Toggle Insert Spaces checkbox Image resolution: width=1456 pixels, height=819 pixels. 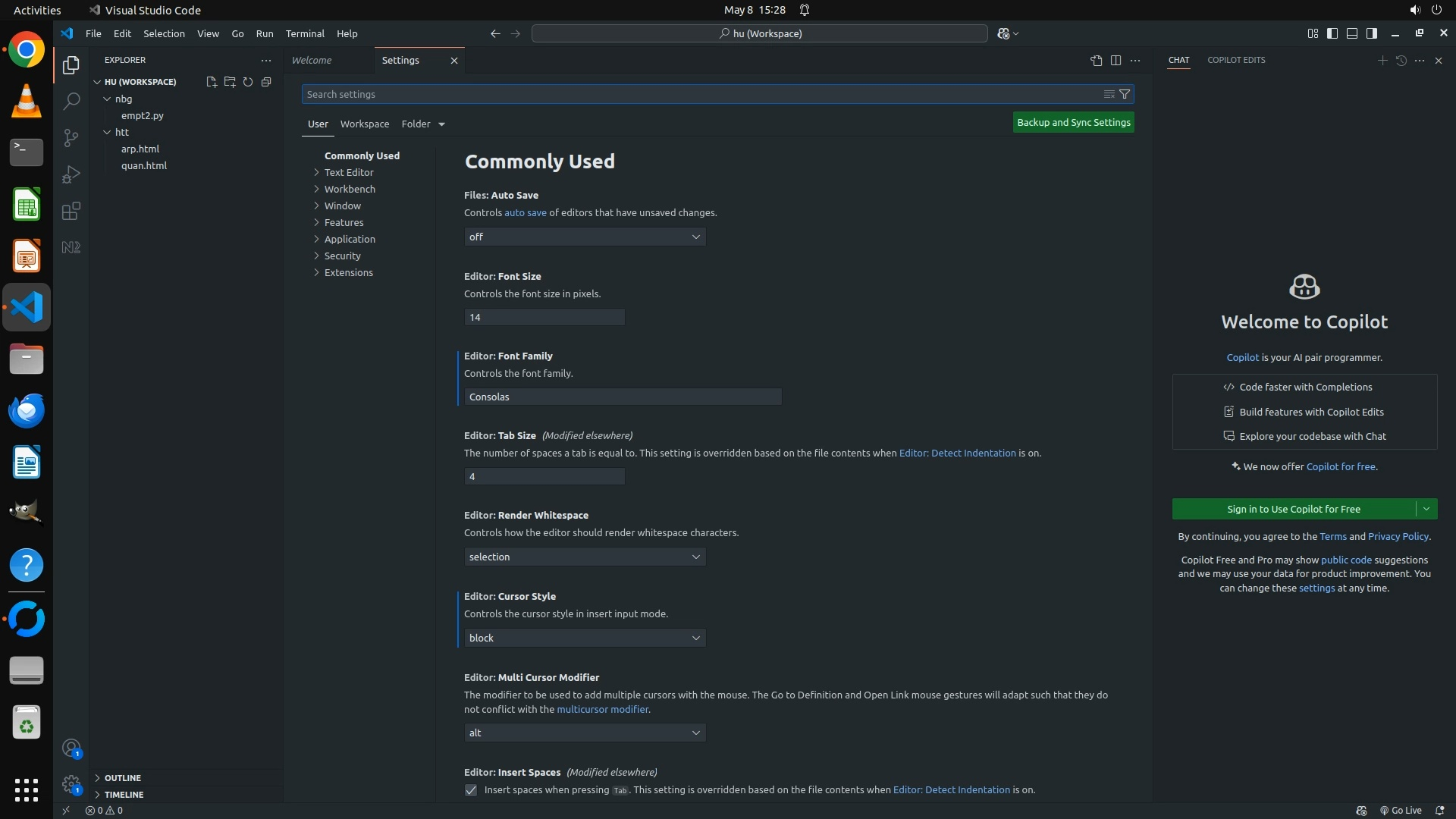pyautogui.click(x=471, y=790)
